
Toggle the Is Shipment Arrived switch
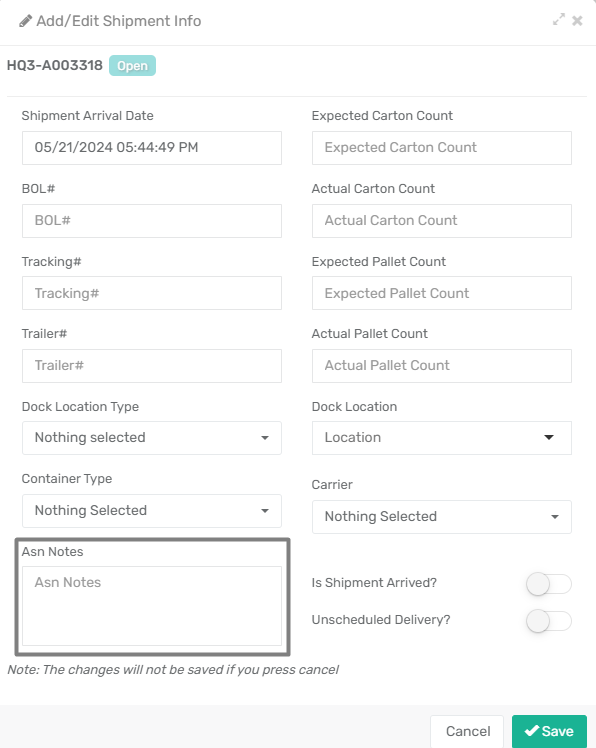(549, 584)
